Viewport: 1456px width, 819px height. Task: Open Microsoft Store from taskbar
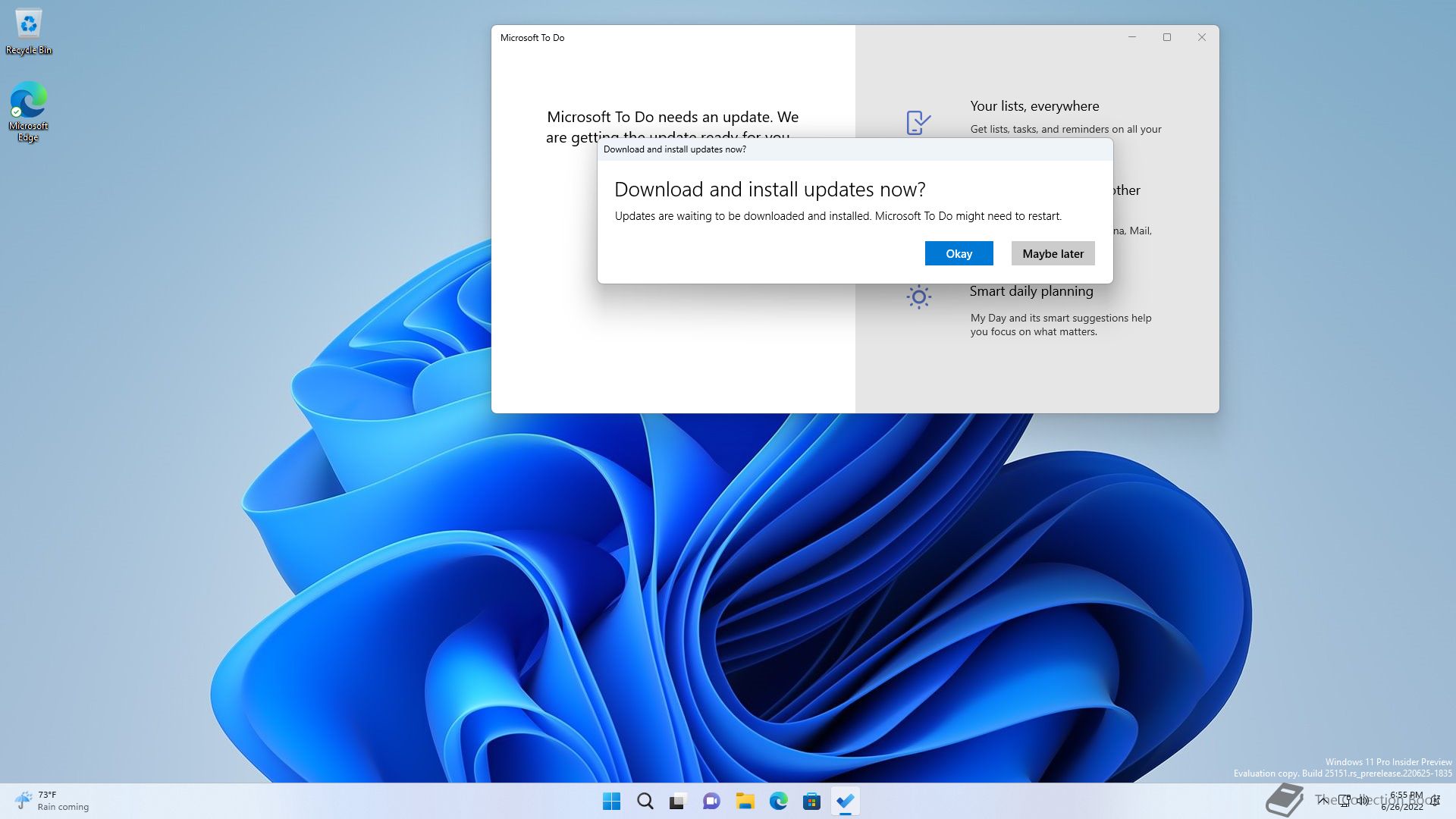pos(811,801)
